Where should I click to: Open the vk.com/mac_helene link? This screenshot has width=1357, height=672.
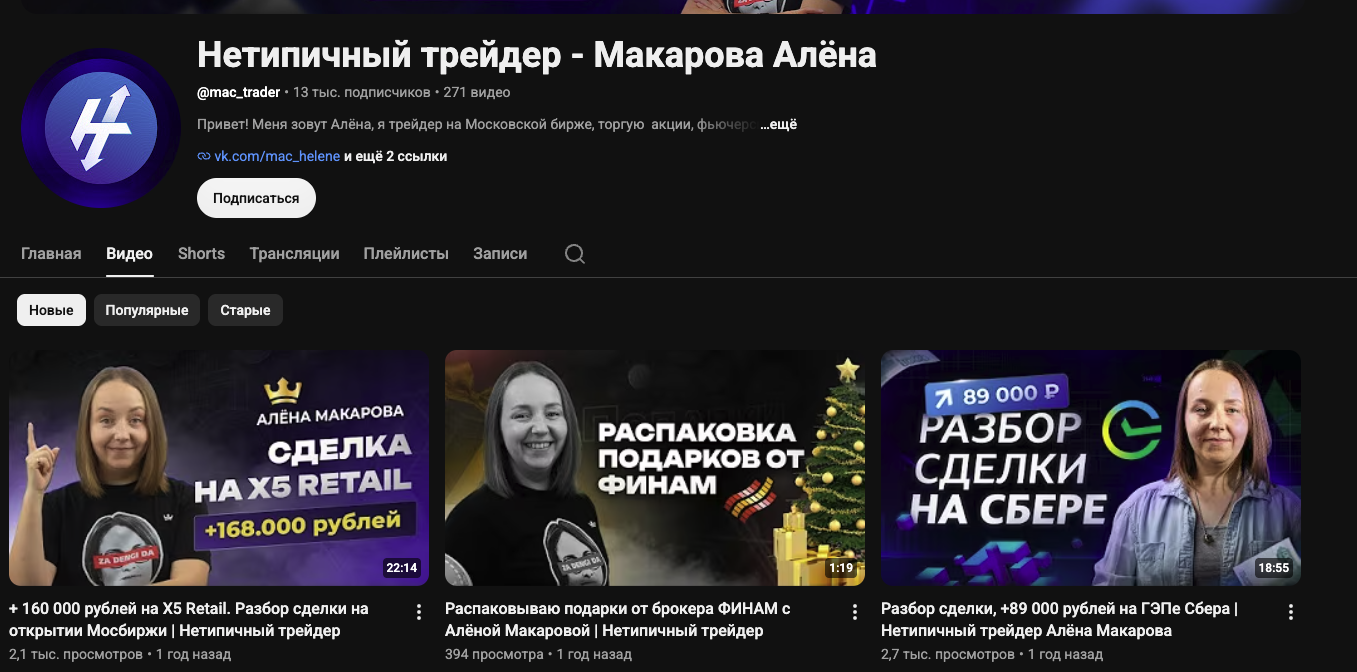coord(277,156)
